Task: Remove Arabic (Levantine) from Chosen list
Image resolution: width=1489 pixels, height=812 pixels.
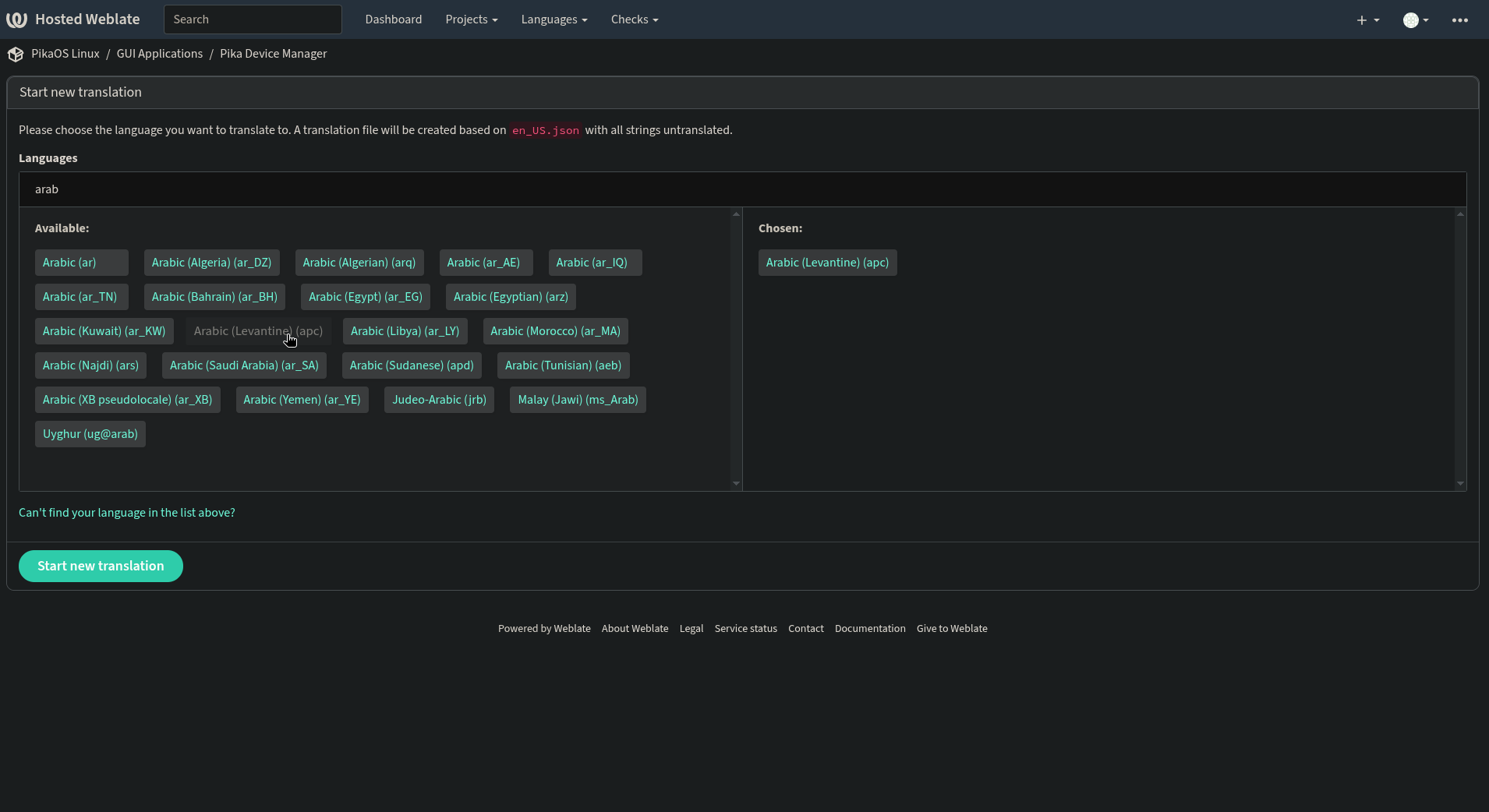Action: (x=827, y=263)
